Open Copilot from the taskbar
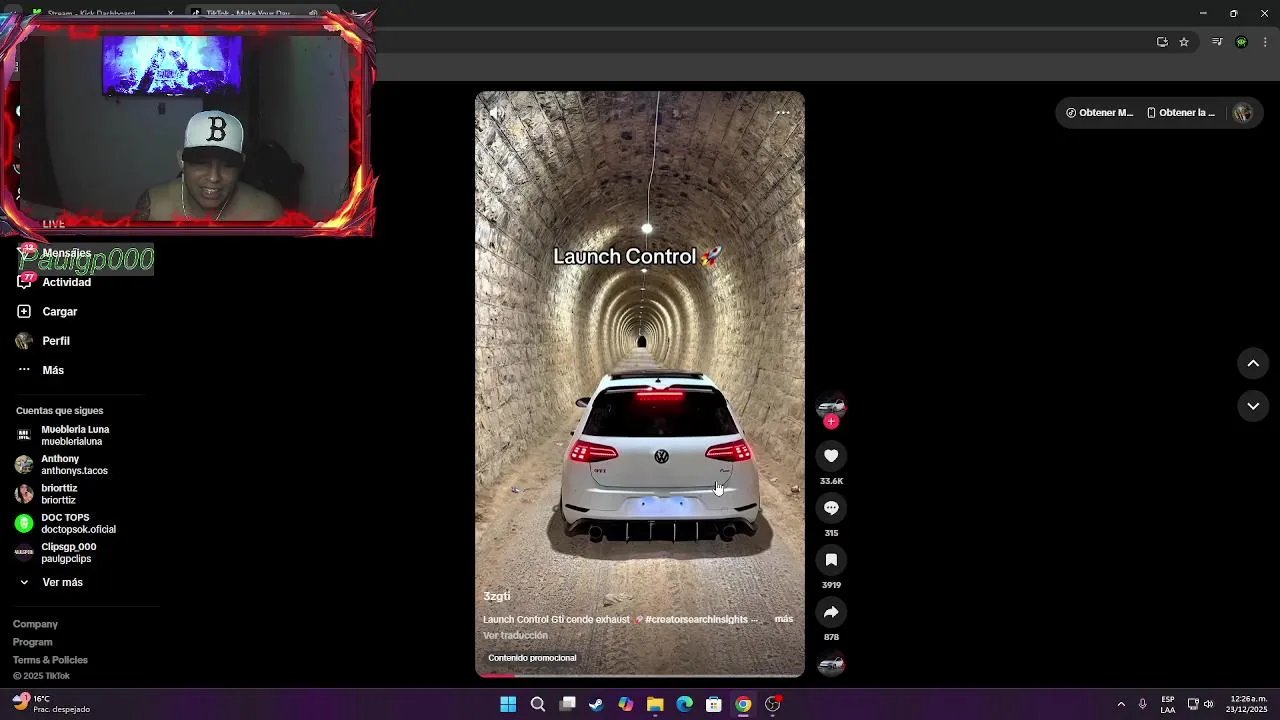 pos(626,704)
